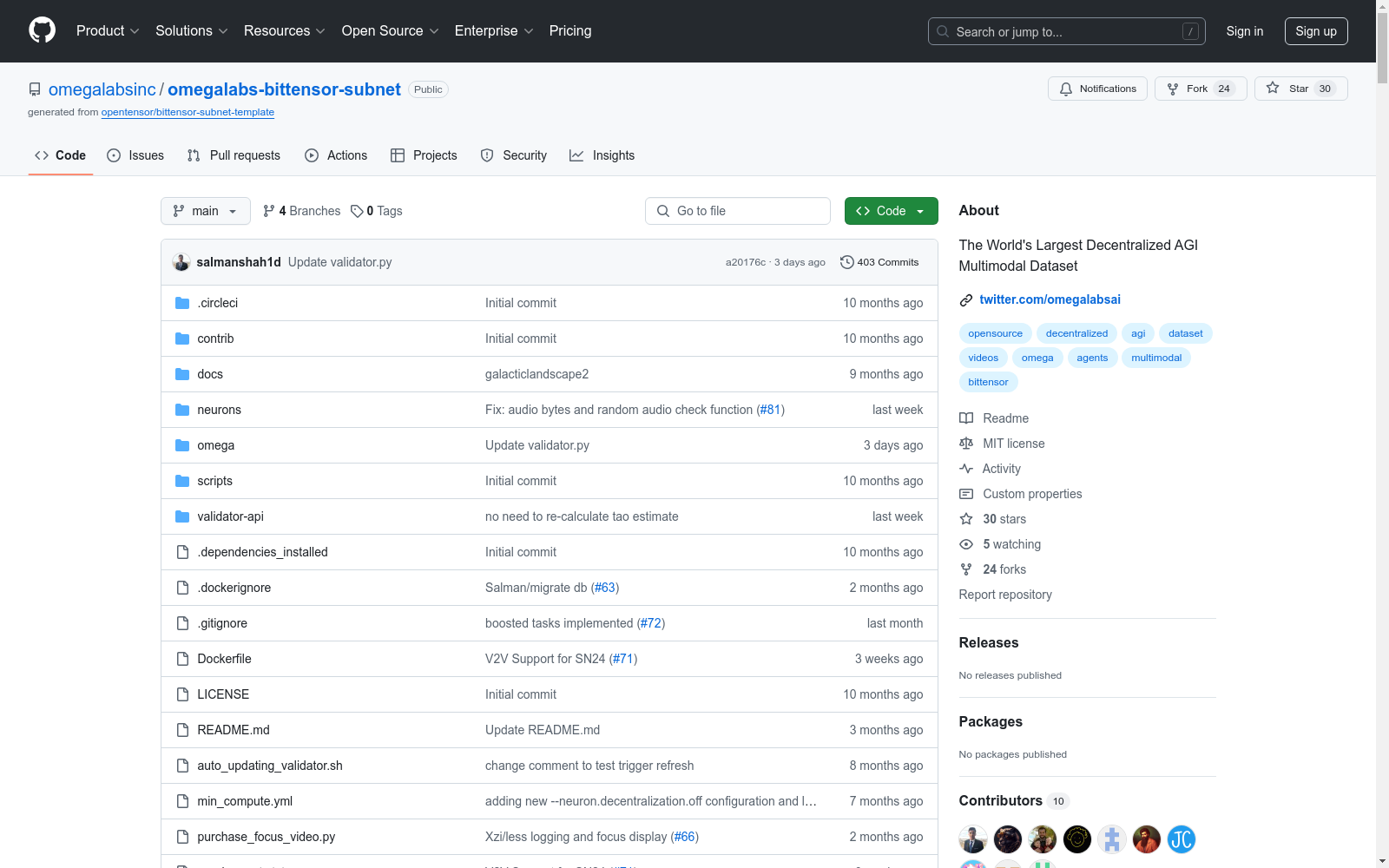
Task: Click the Activity pulse icon
Action: pyautogui.click(x=966, y=469)
